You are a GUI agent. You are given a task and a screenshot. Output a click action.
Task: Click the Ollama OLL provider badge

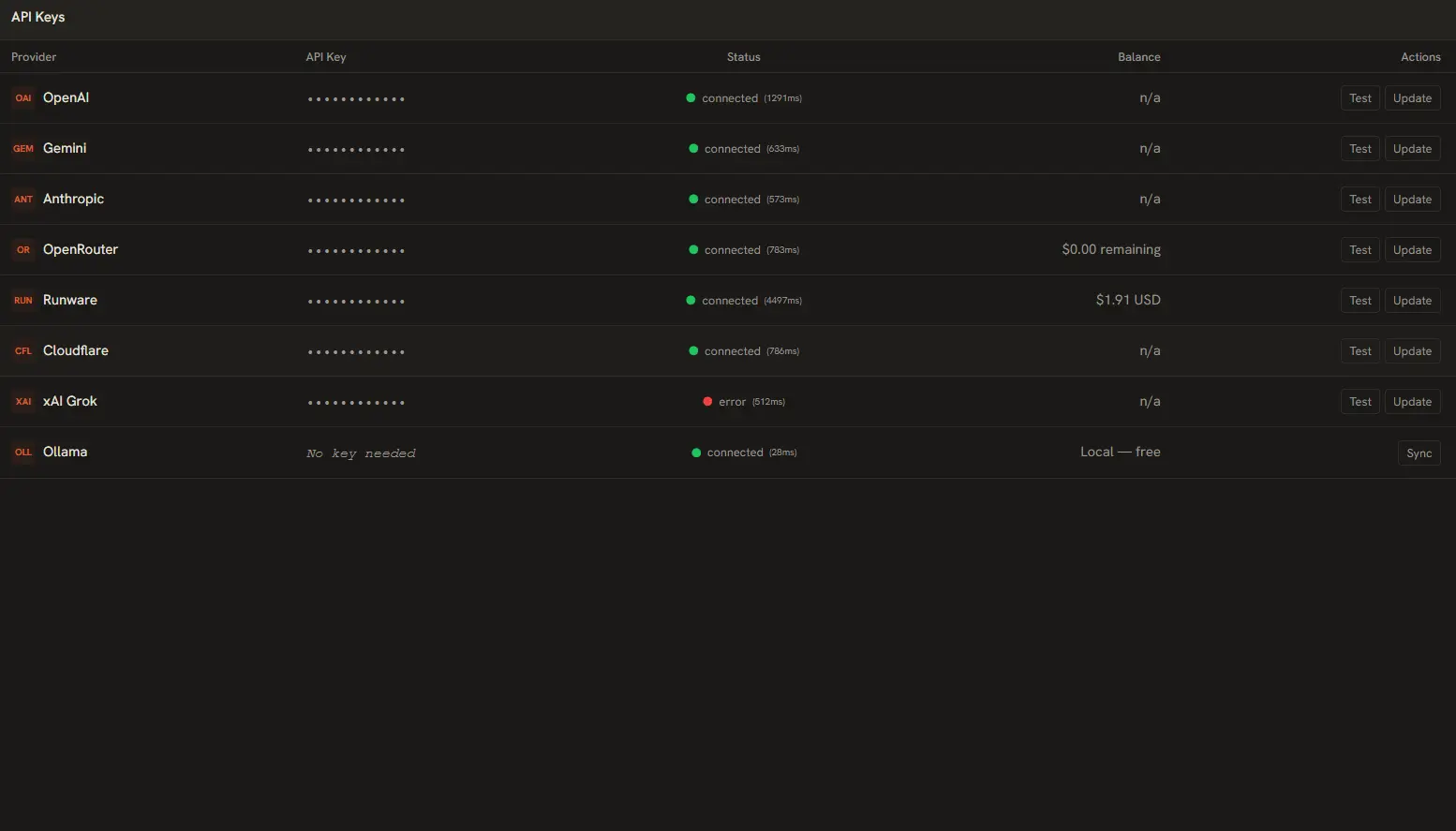(23, 453)
